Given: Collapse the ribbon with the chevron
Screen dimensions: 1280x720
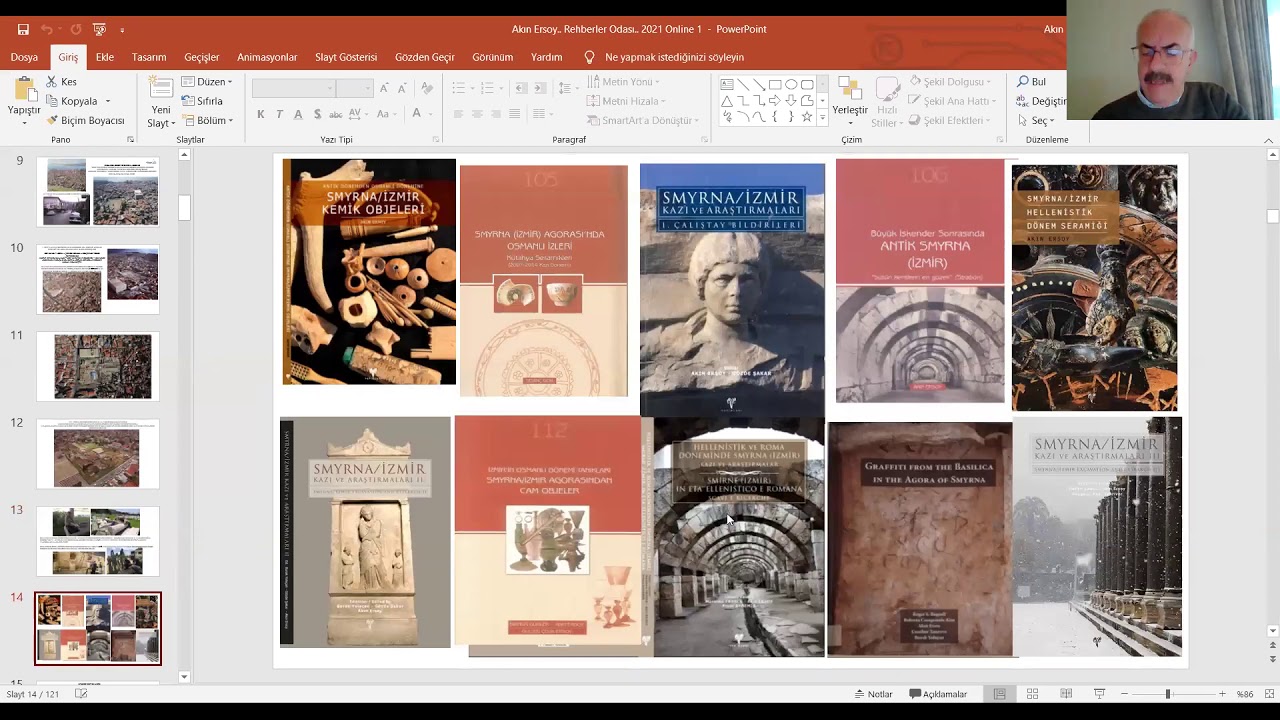Looking at the screenshot, I should 1269,140.
